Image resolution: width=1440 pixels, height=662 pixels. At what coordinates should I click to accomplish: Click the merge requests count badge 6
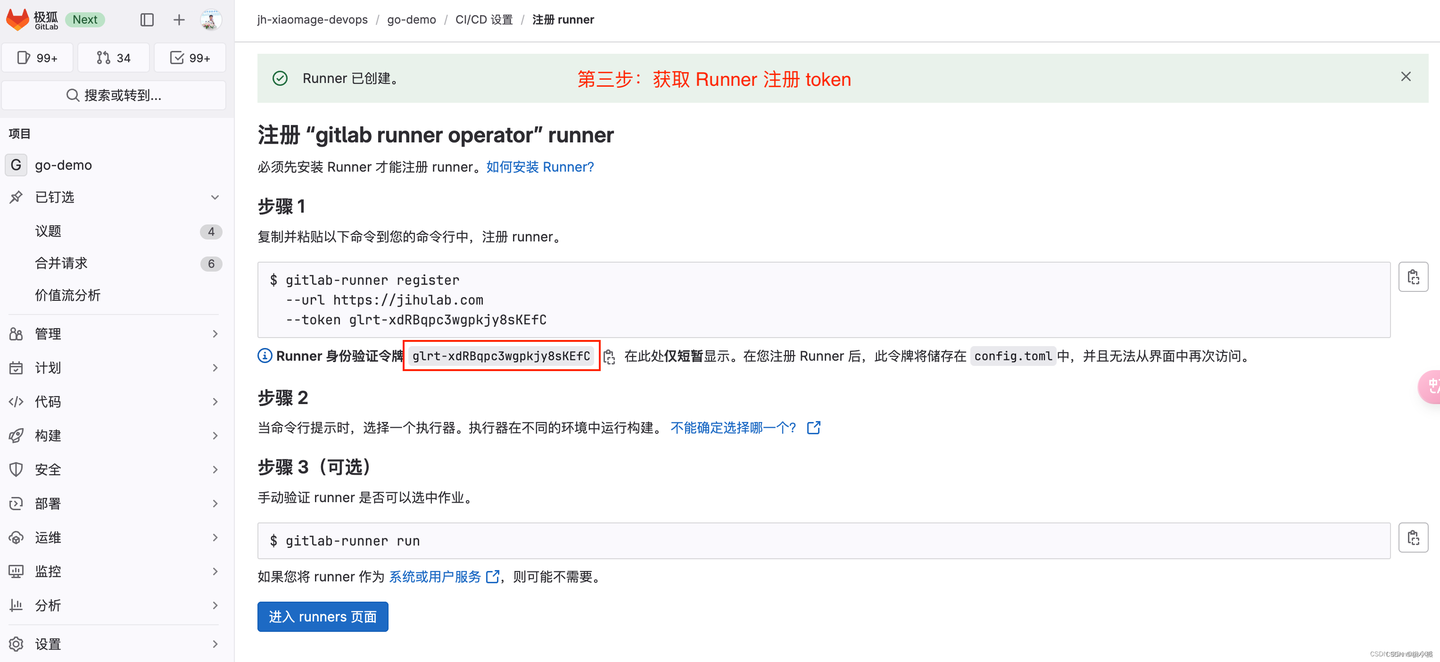[x=210, y=264]
